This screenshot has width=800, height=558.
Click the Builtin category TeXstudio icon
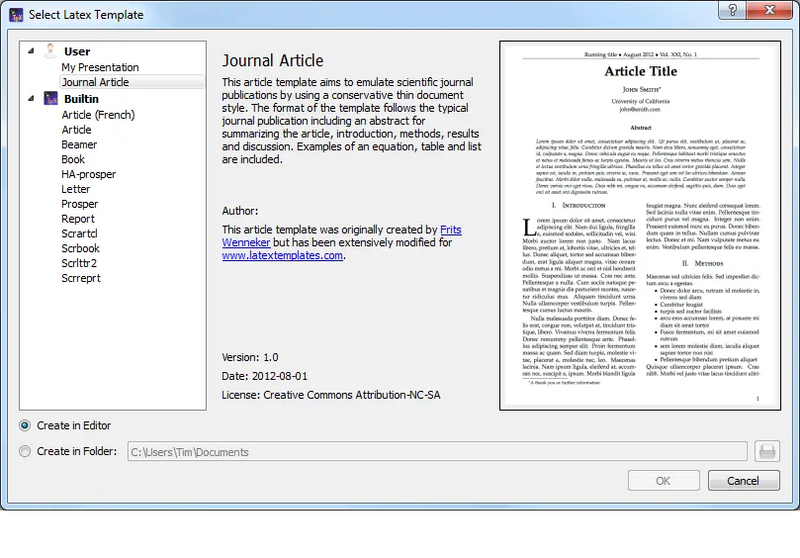[51, 98]
